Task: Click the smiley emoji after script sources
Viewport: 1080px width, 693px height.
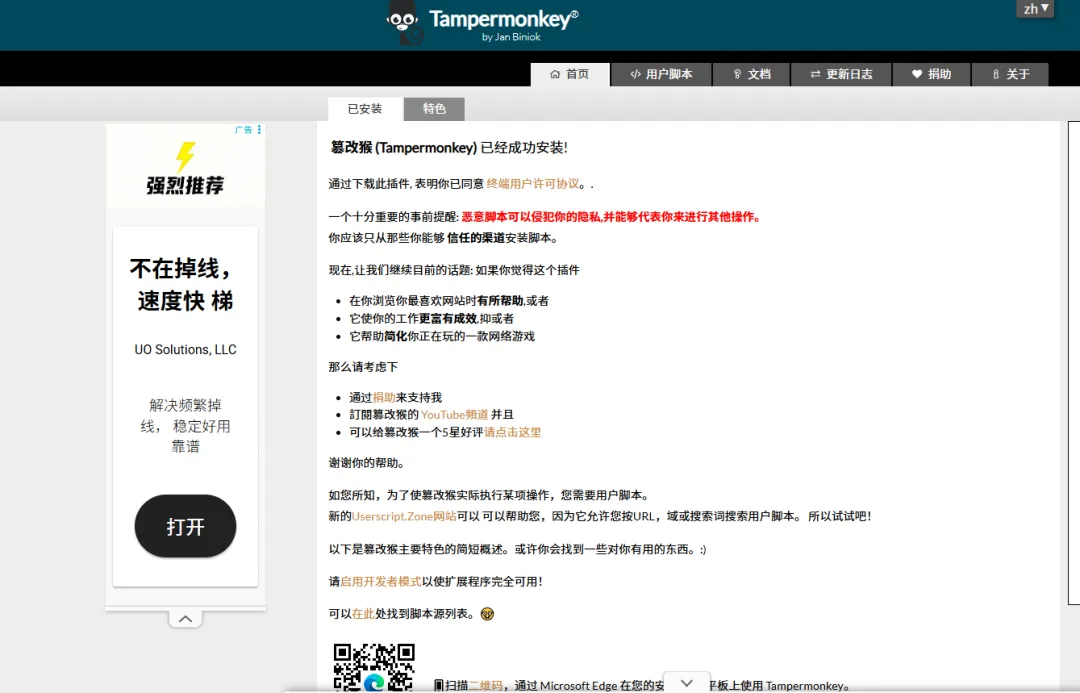Action: (487, 614)
